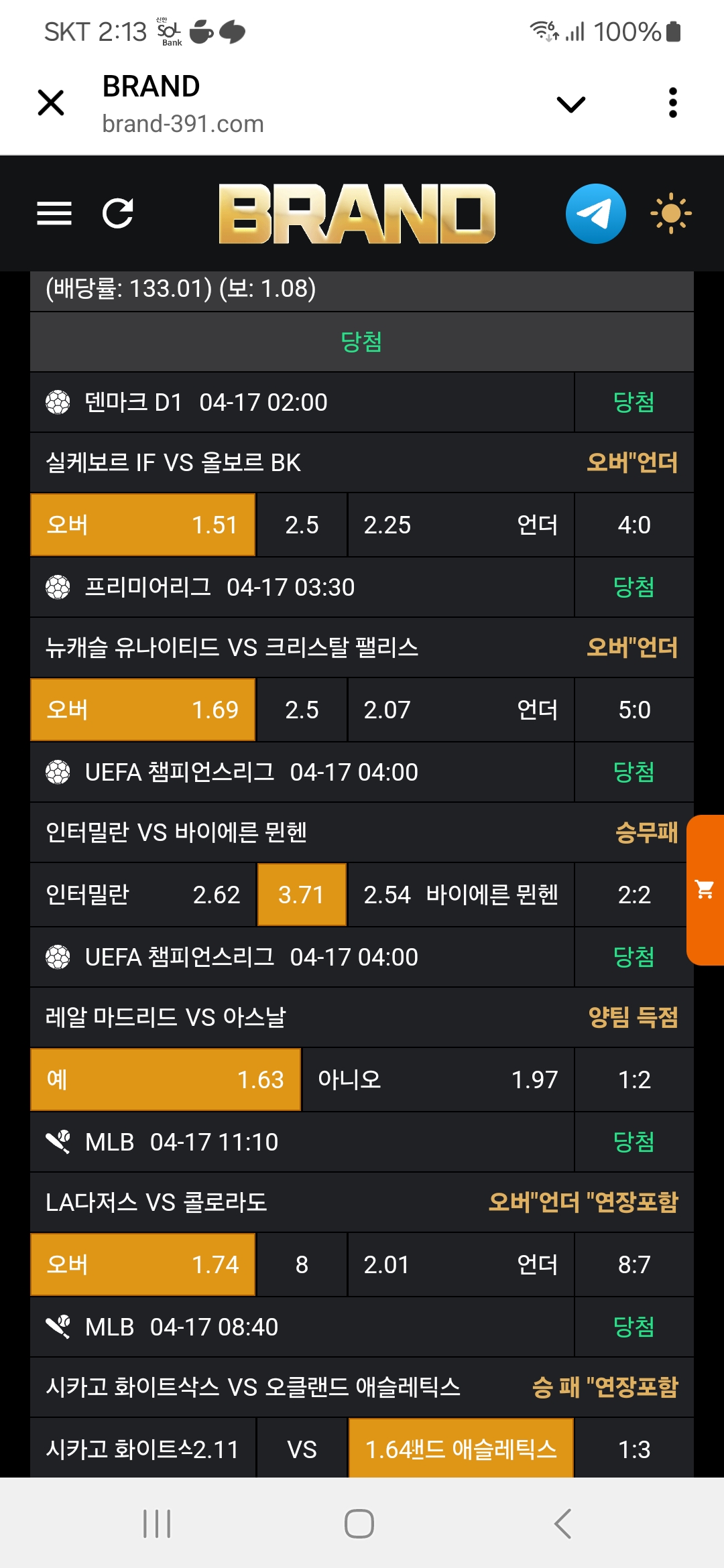Expand the browser title chevron

point(571,104)
